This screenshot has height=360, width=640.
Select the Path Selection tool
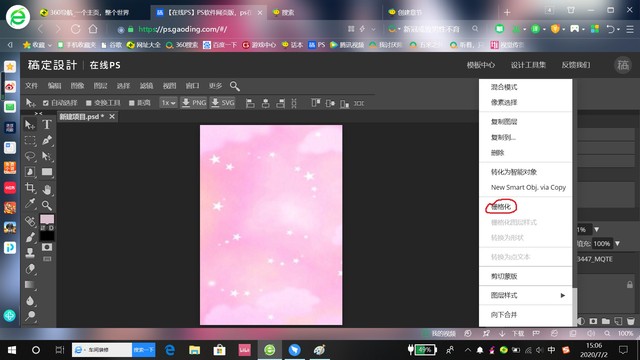[x=47, y=156]
